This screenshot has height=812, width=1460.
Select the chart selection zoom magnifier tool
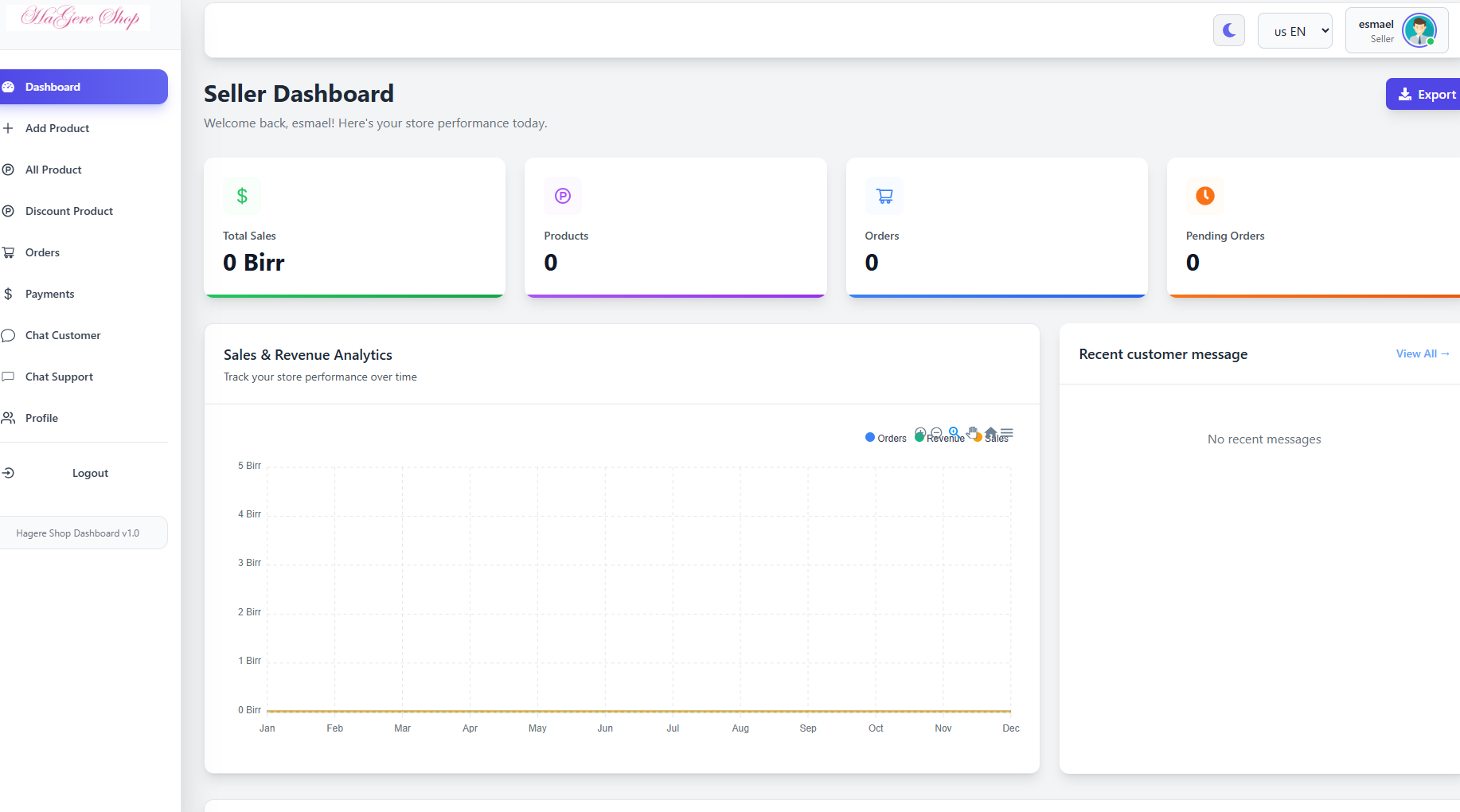[954, 432]
